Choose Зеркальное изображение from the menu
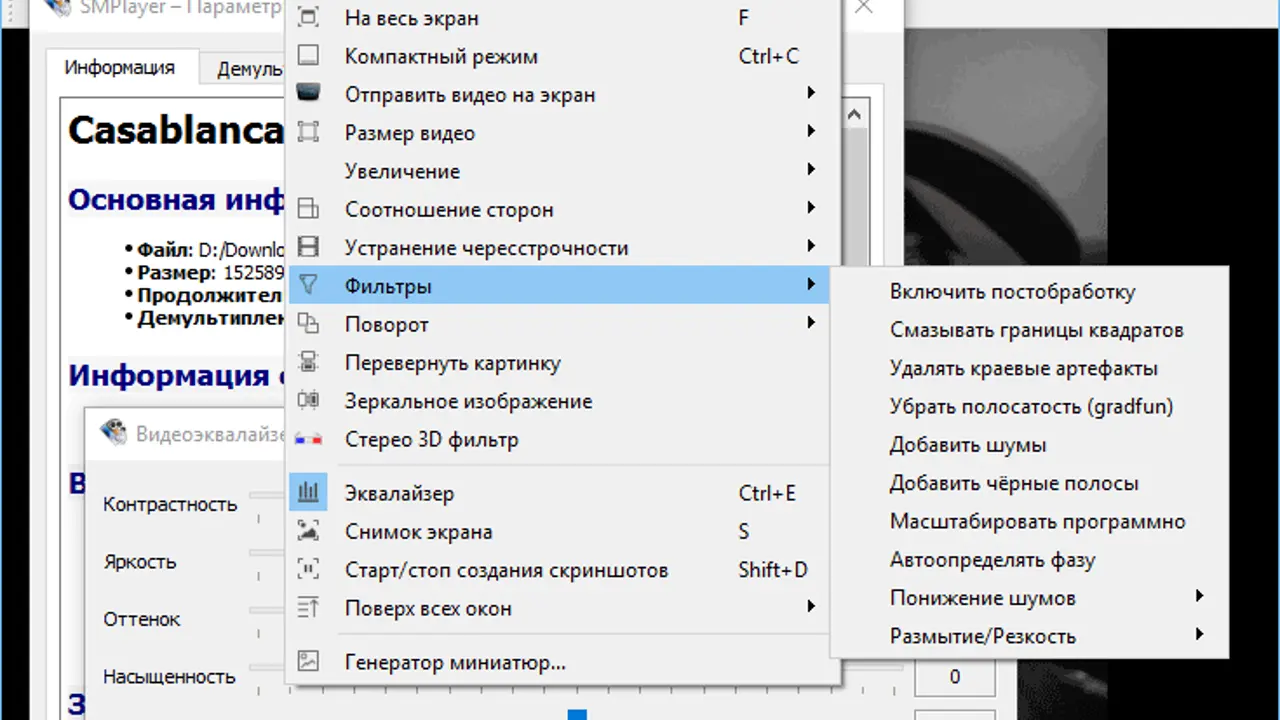1280x720 pixels. coord(468,401)
